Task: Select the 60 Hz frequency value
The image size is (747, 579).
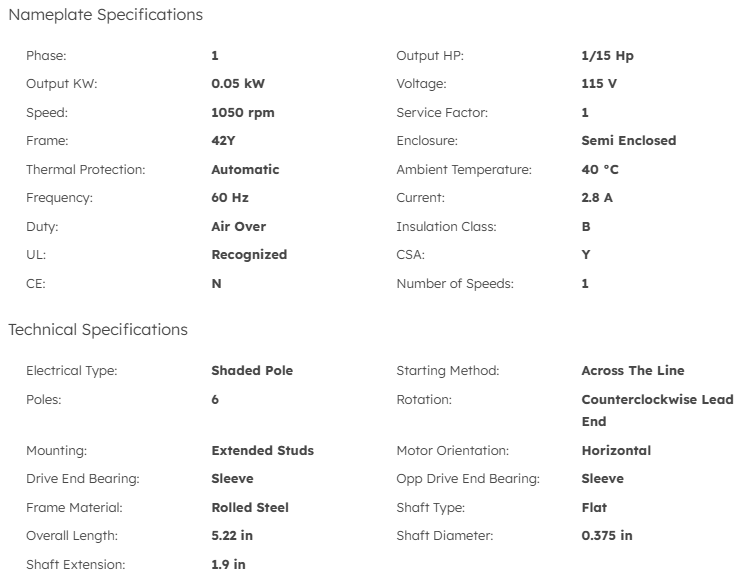Action: point(229,198)
